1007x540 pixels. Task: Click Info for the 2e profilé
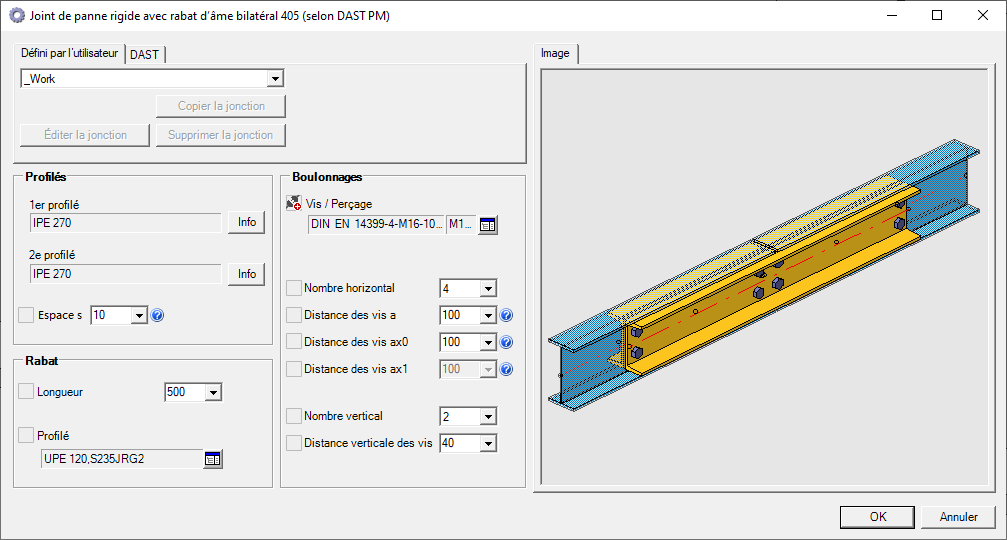pos(247,274)
